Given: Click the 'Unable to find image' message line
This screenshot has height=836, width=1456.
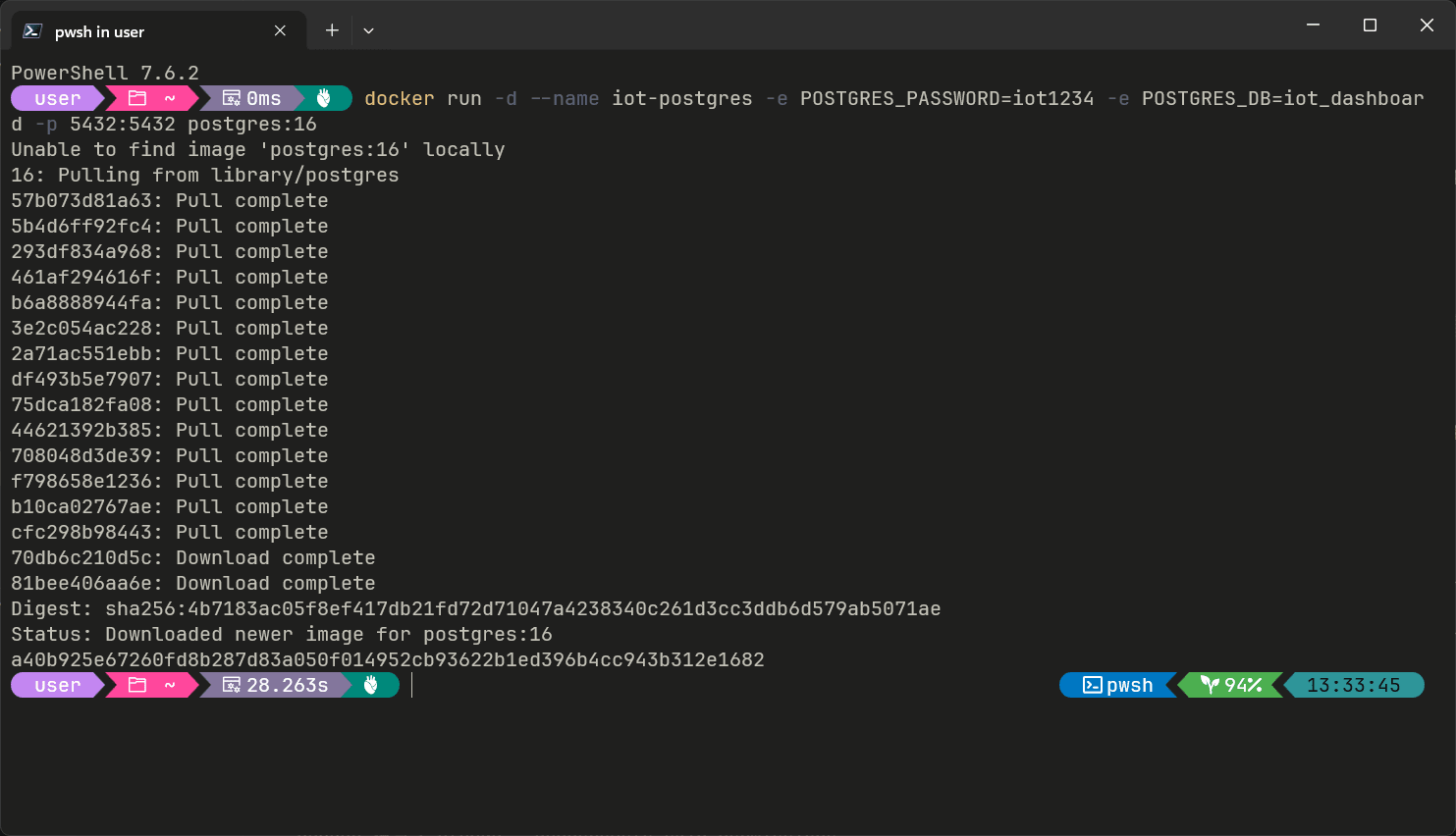Looking at the screenshot, I should point(258,149).
